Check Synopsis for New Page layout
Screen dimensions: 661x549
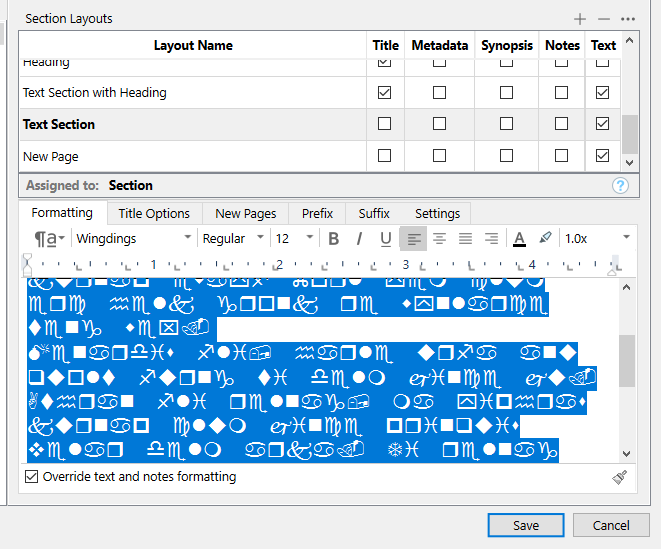(x=506, y=156)
